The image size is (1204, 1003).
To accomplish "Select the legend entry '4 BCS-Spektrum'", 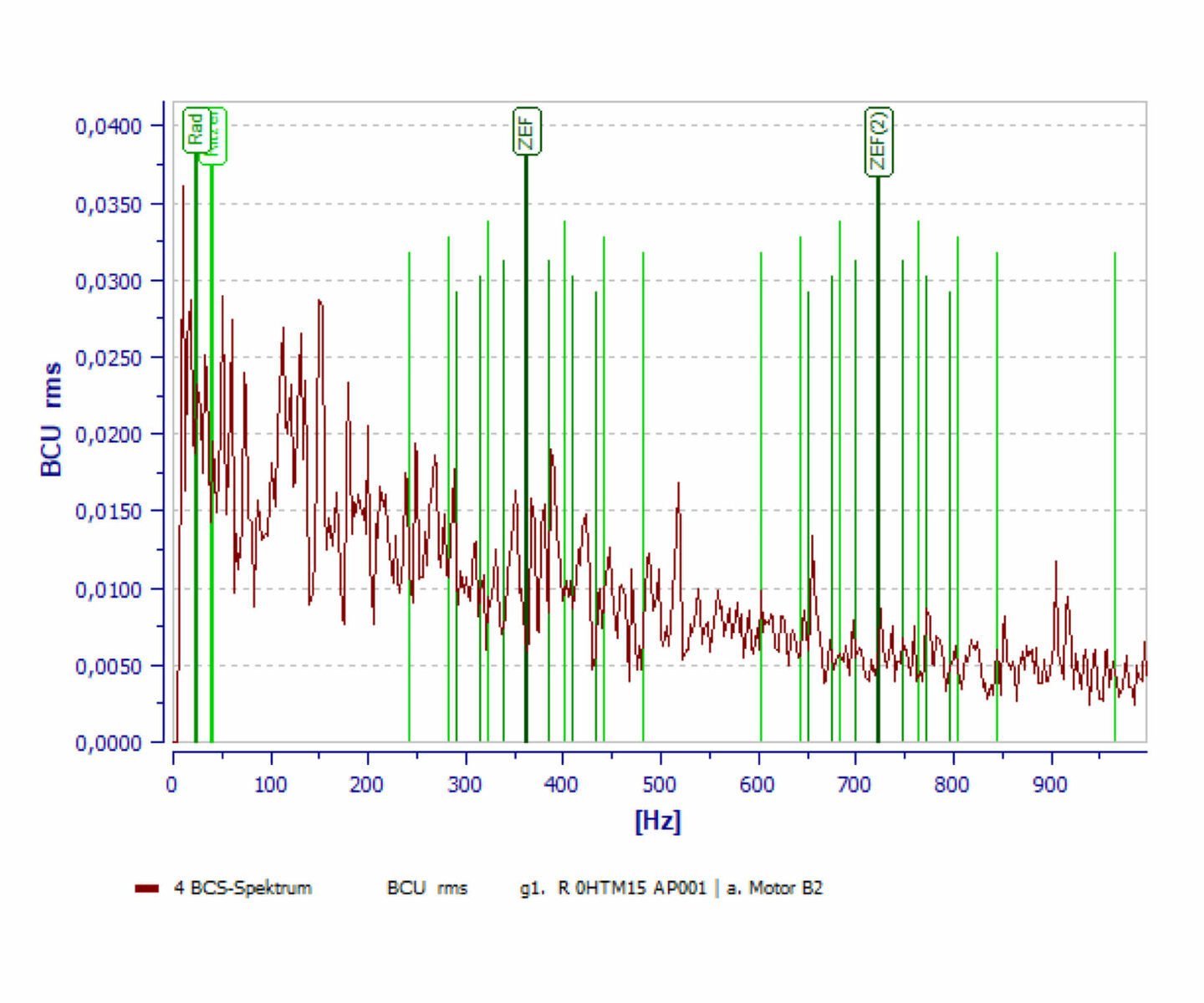I will point(242,888).
